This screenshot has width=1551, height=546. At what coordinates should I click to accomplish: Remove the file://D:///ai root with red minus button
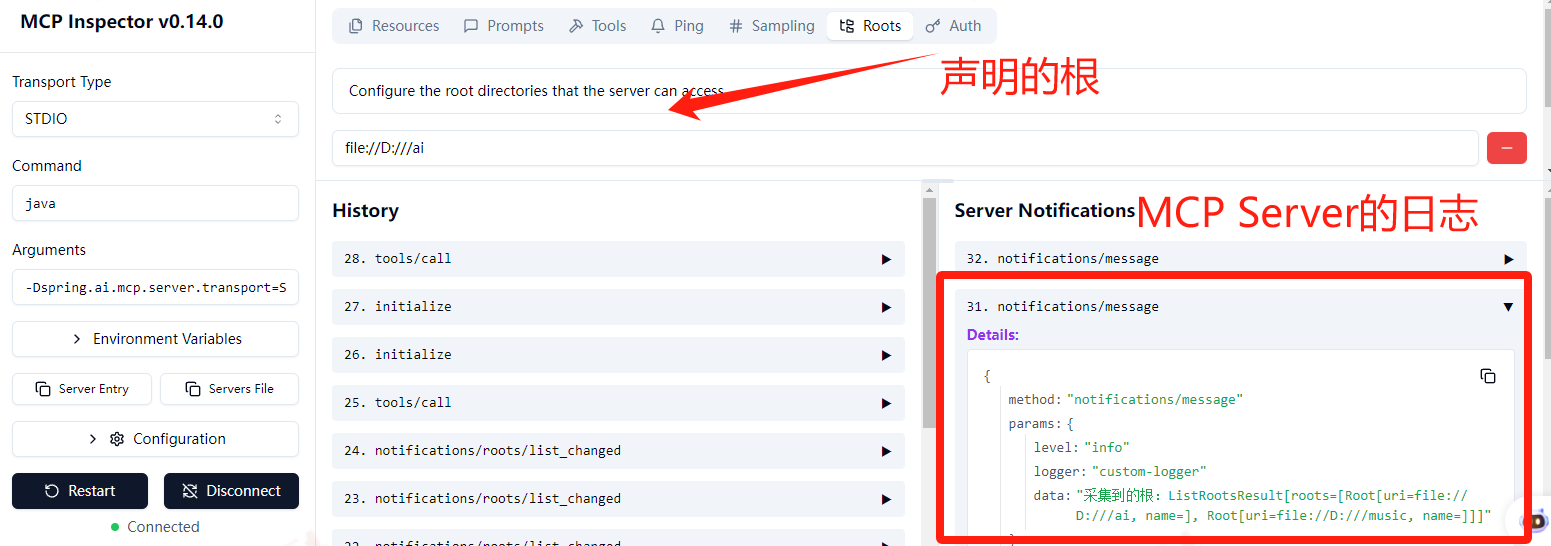(1506, 148)
